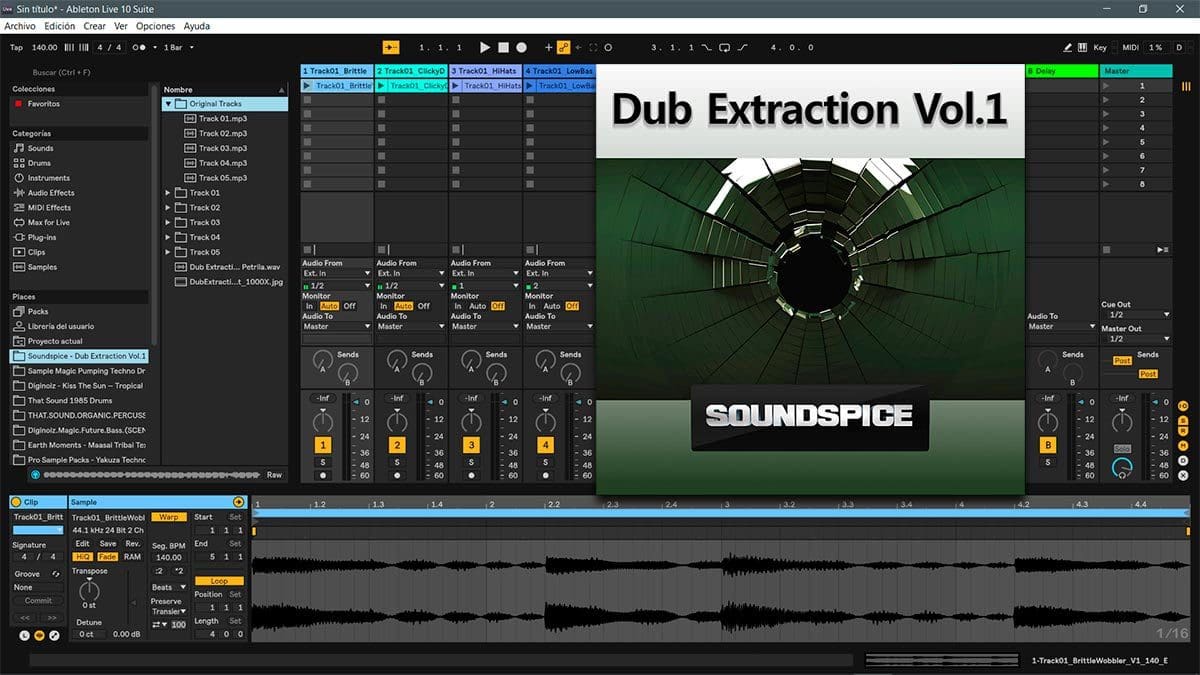Expand the Track 01 folder
The image size is (1200, 675).
[x=168, y=193]
